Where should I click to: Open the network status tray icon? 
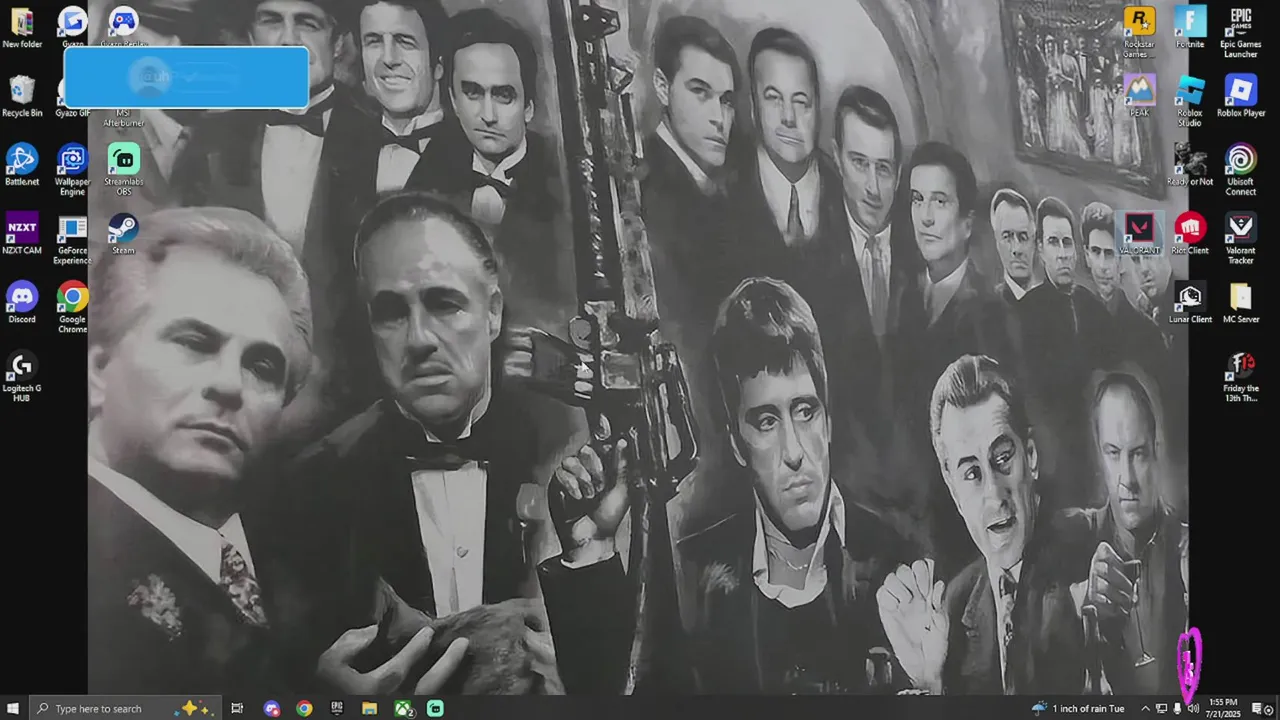click(x=1161, y=708)
